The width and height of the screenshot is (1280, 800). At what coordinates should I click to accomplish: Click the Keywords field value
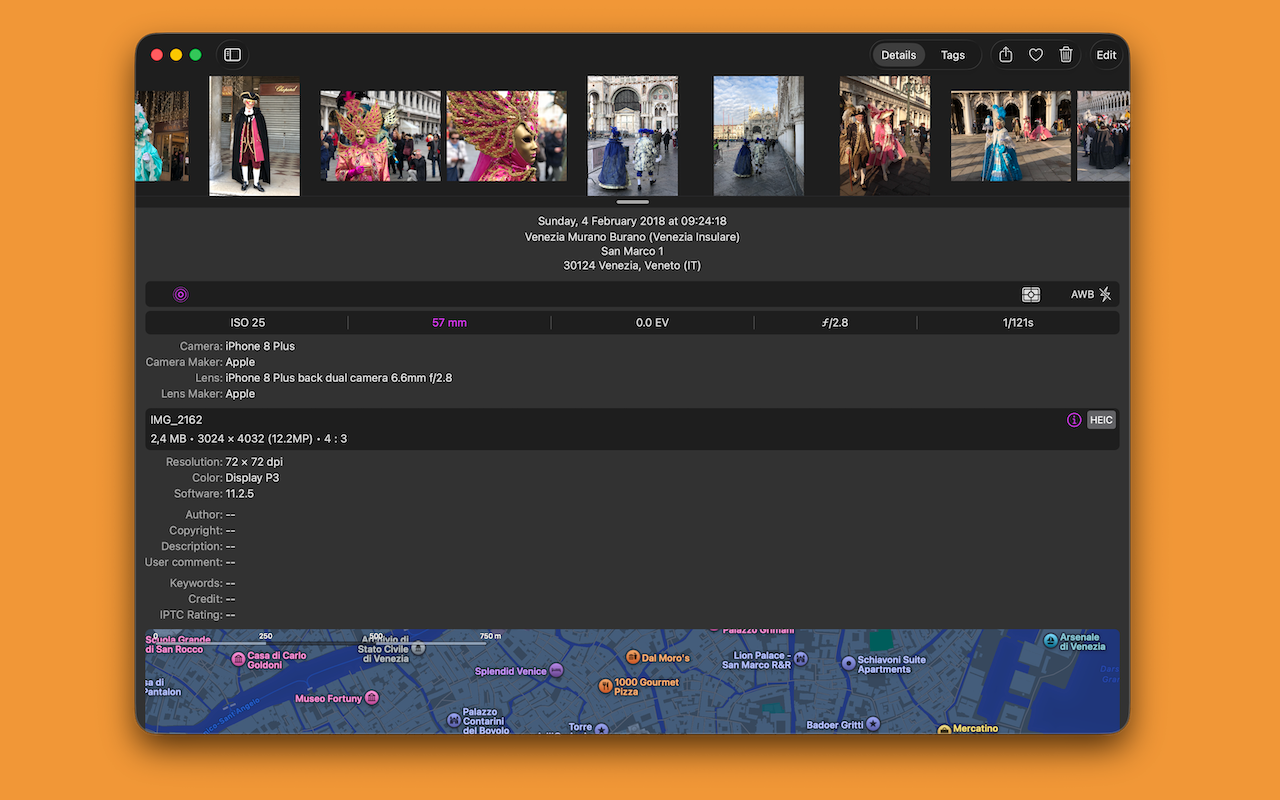pos(231,583)
